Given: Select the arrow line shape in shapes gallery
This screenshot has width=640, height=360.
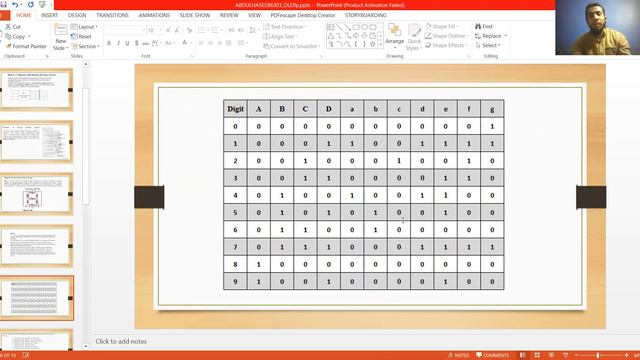Looking at the screenshot, I should [x=347, y=27].
